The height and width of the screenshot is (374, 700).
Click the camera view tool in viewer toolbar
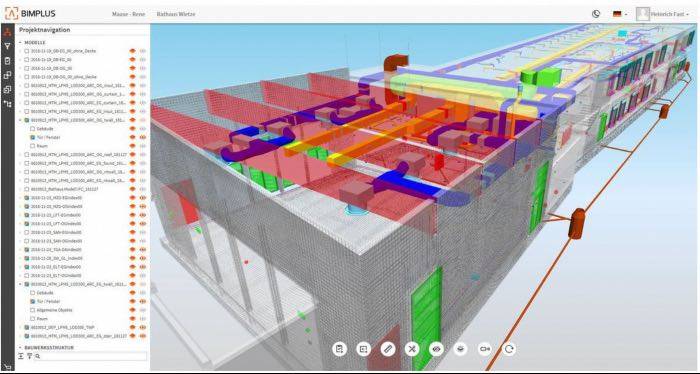click(484, 349)
